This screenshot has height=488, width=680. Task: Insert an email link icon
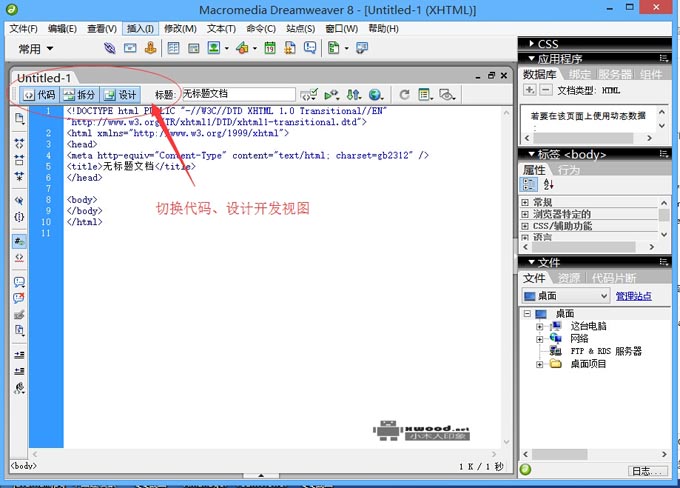pos(130,48)
